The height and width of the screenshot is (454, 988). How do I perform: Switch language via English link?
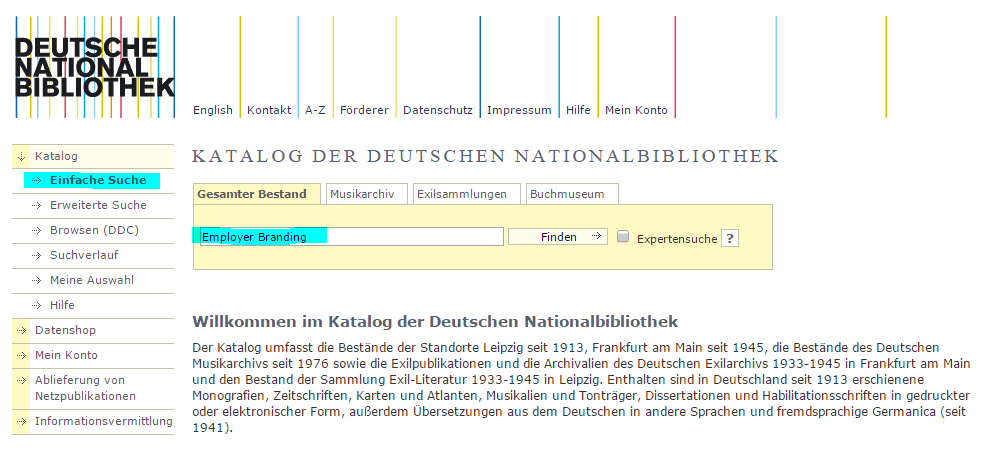[x=212, y=110]
